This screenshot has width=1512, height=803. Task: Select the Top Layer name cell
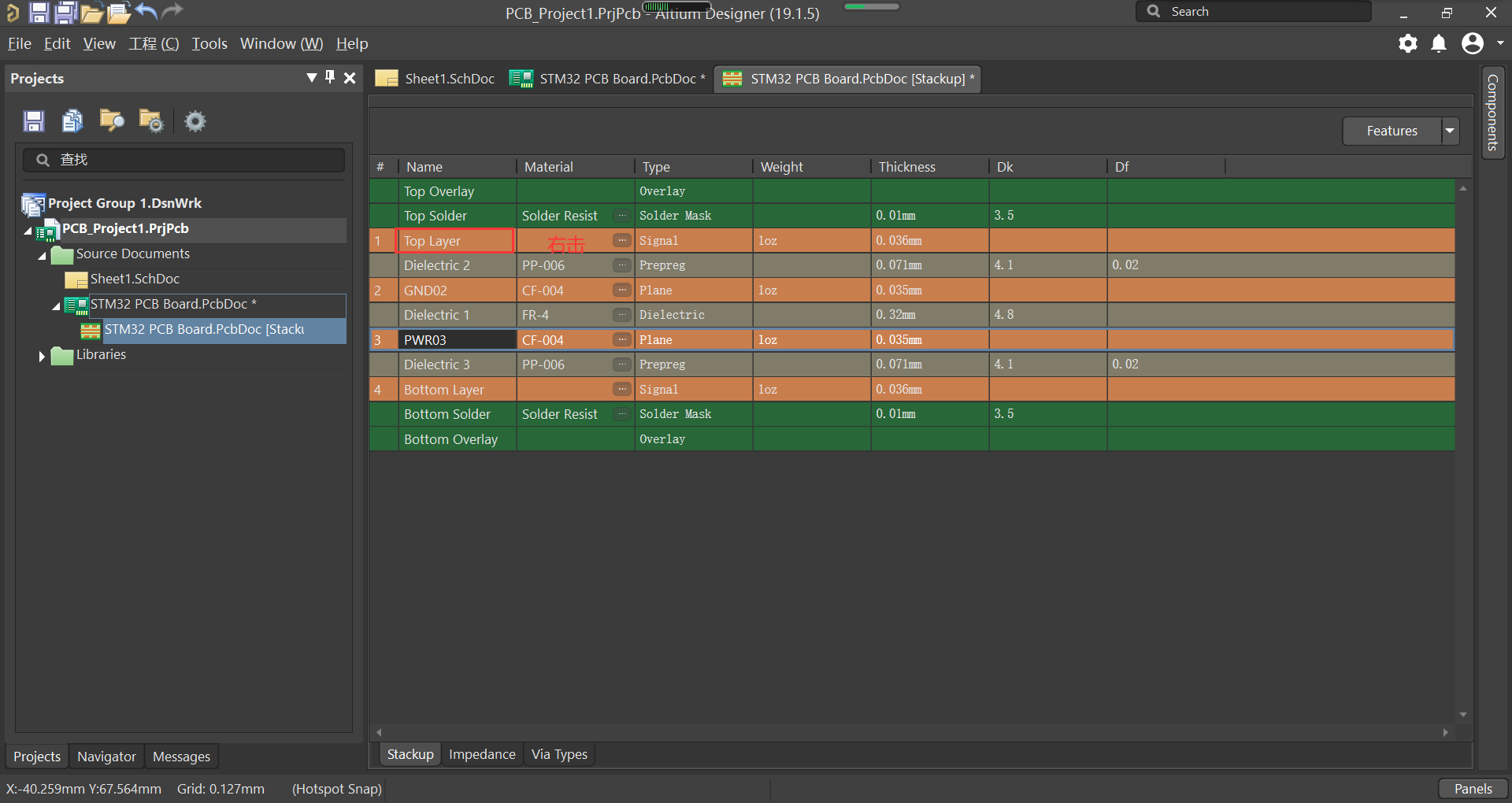(456, 241)
